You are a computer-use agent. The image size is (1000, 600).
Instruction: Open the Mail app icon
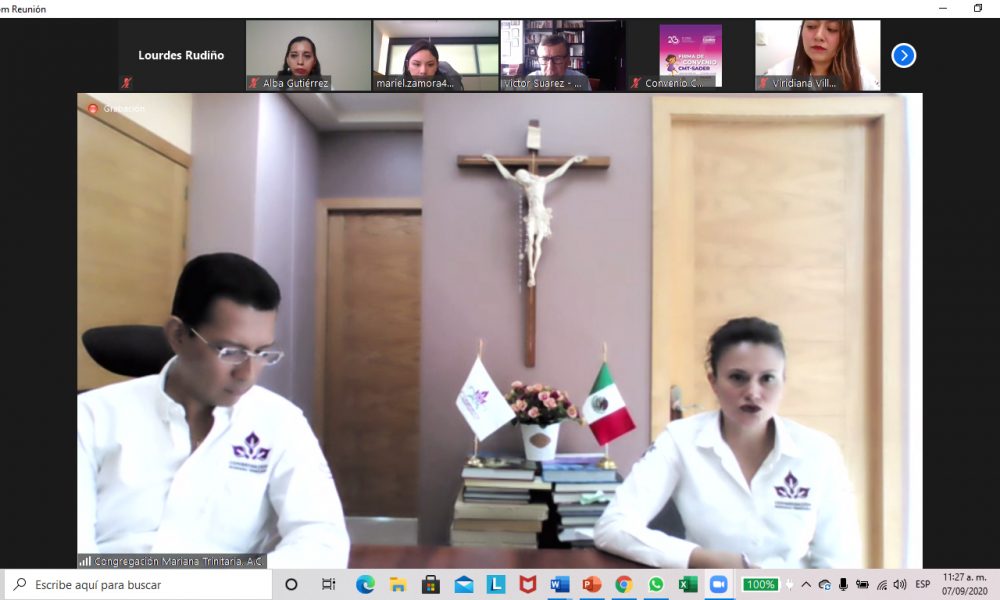[463, 584]
